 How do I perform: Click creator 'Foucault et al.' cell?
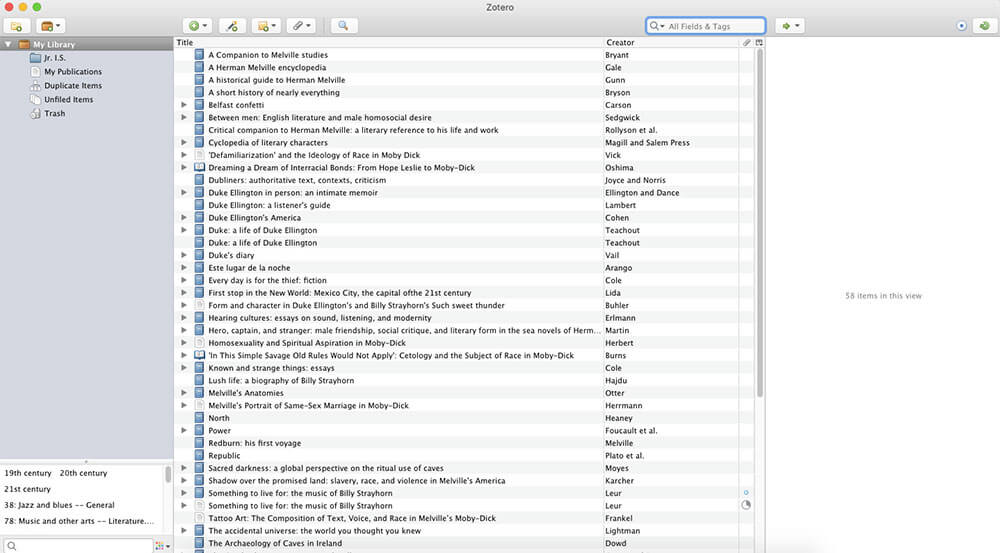pos(631,431)
